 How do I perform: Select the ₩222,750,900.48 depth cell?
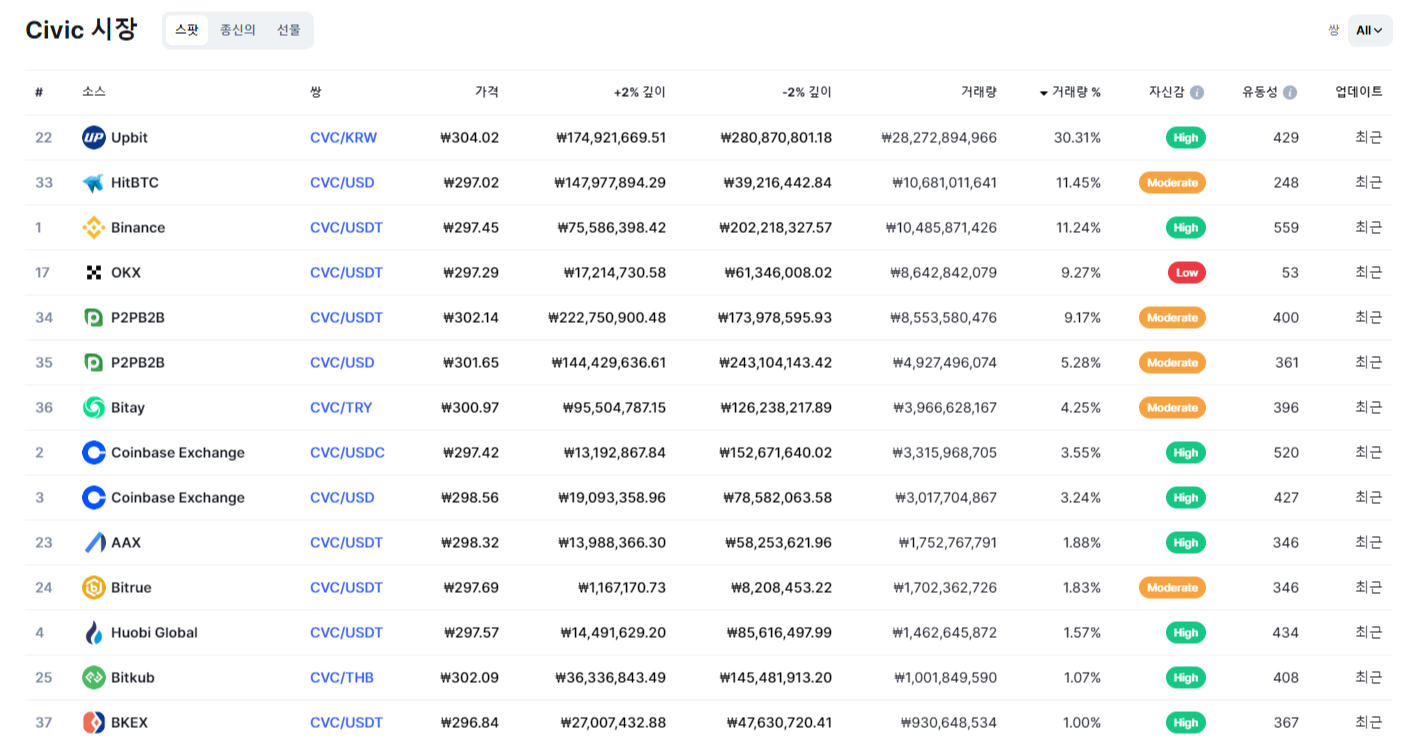pyautogui.click(x=607, y=318)
